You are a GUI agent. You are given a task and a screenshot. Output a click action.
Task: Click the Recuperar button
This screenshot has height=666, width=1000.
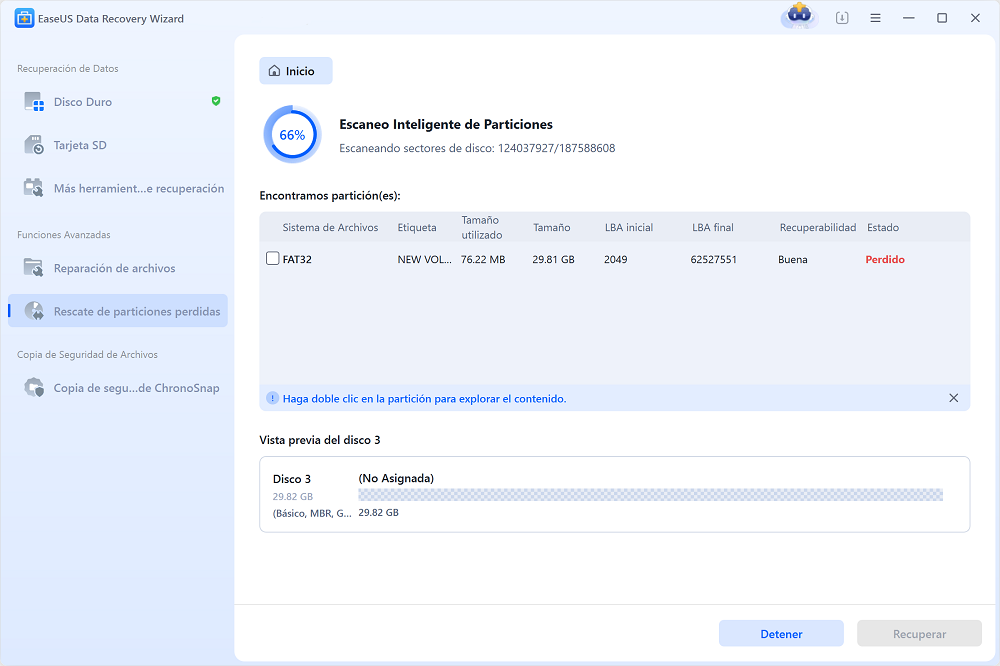919,633
